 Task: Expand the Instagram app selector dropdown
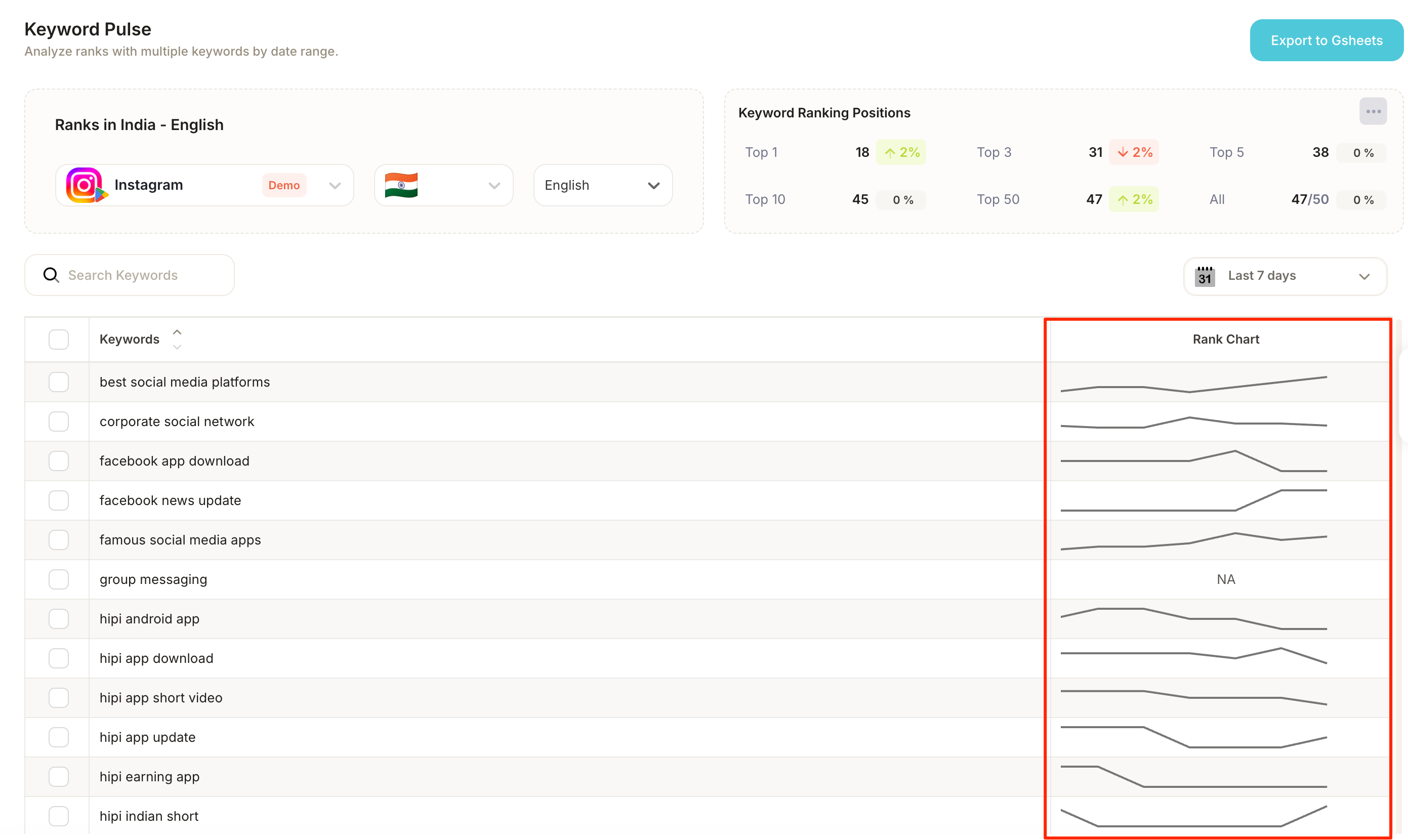pos(335,186)
